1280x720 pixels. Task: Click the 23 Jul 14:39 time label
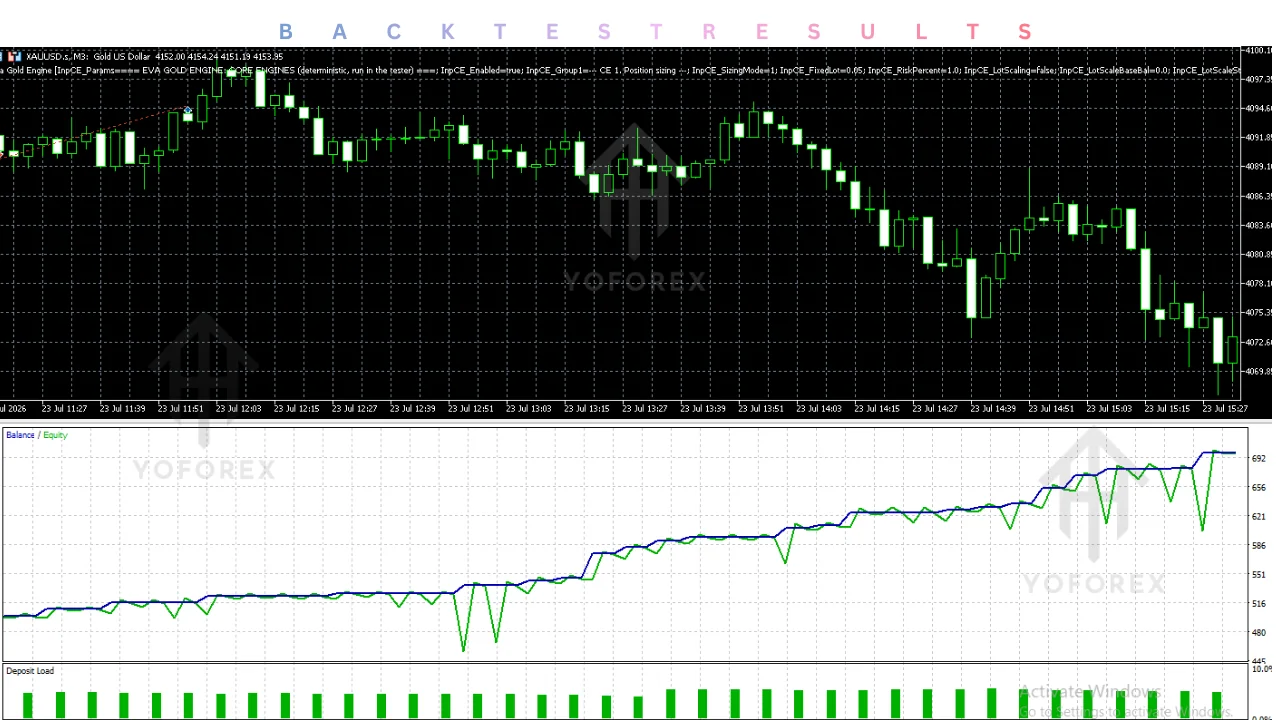(x=993, y=408)
